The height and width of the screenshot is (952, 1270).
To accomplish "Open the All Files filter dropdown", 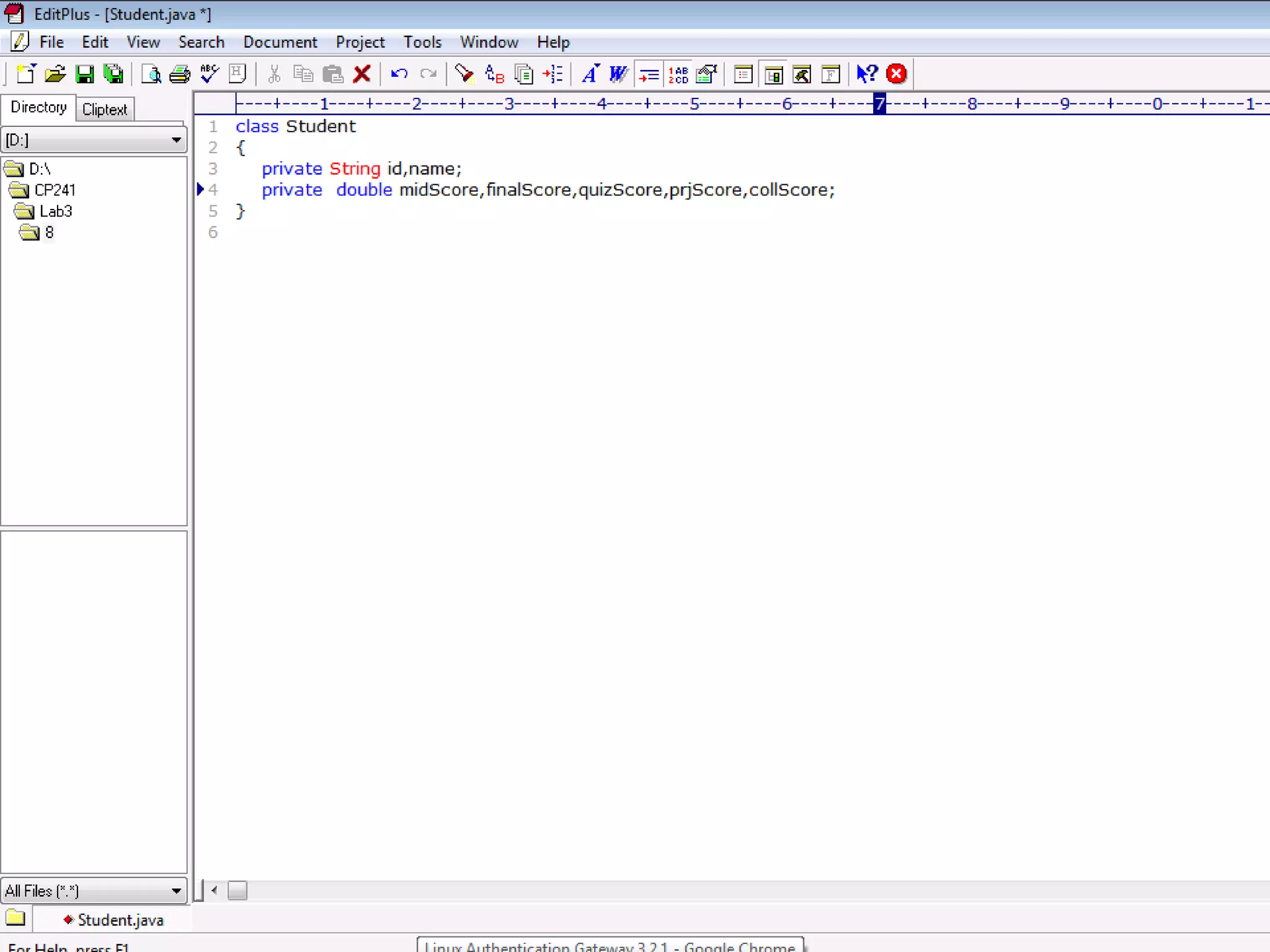I will coord(176,891).
